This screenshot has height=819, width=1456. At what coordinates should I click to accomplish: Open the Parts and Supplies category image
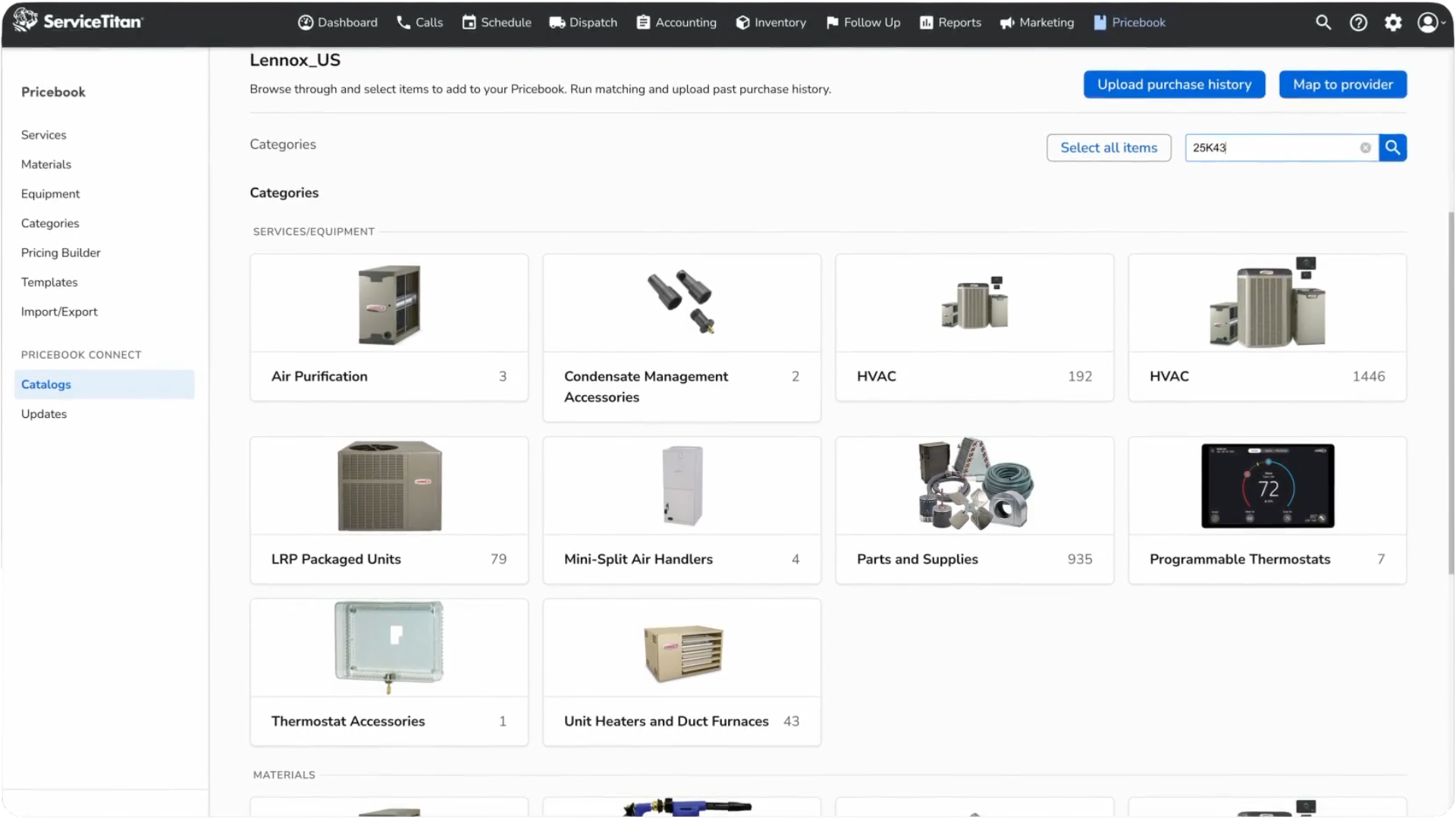pos(974,484)
